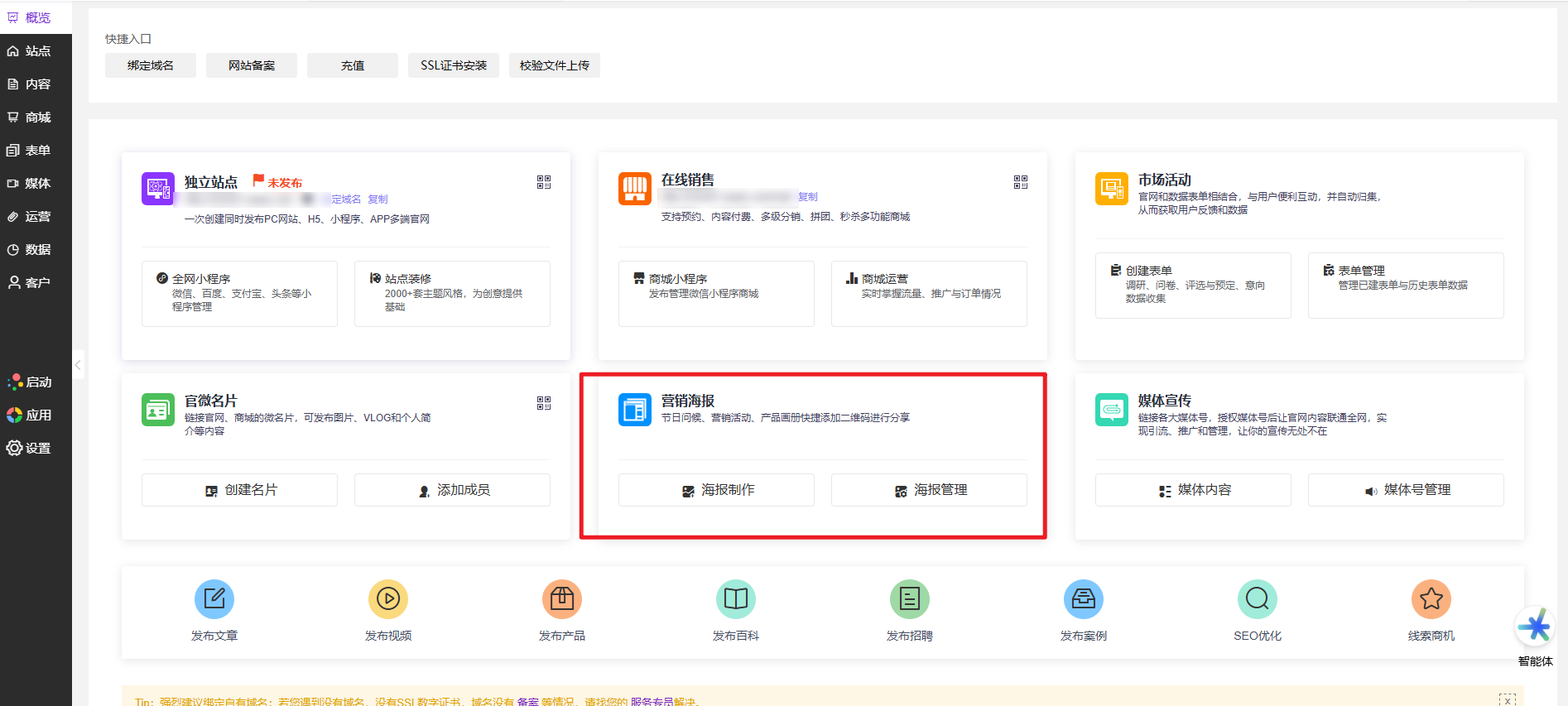Screen dimensions: 1568x706
Task: Show QR code for 在线销售 card
Action: (x=1021, y=182)
